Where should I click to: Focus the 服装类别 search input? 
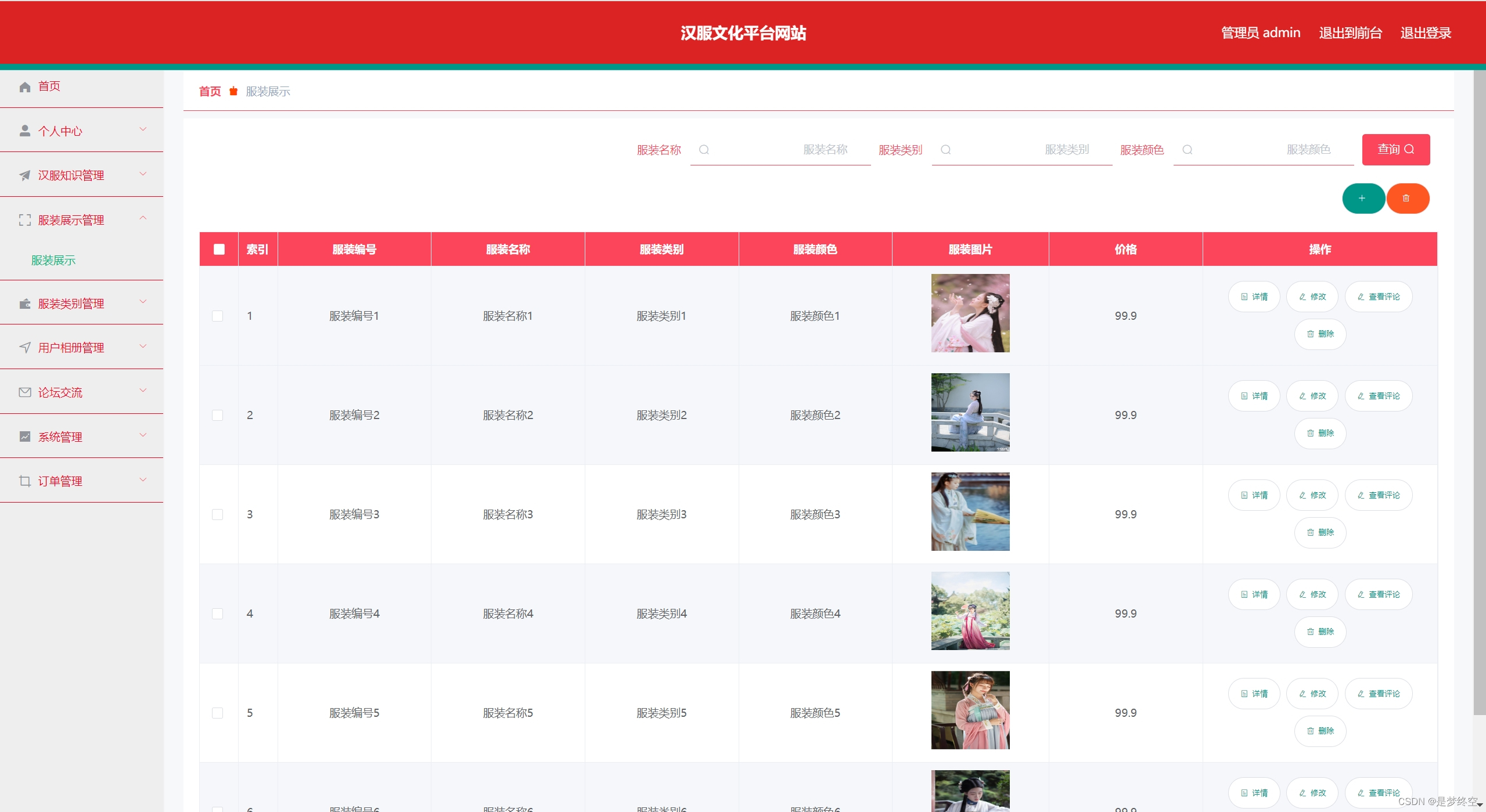1022,150
